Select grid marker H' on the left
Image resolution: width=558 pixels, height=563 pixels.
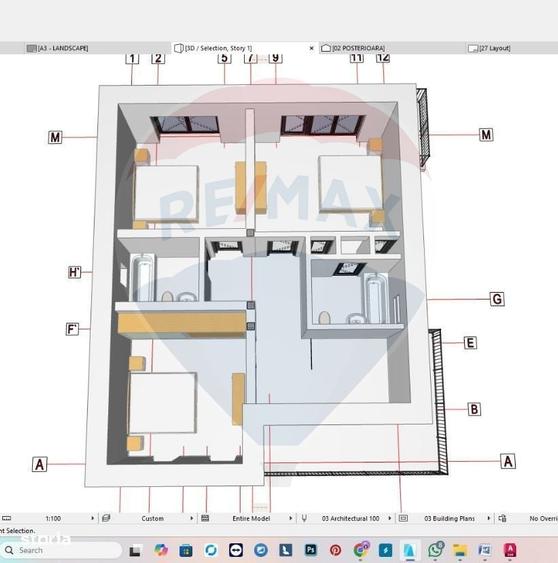(75, 273)
